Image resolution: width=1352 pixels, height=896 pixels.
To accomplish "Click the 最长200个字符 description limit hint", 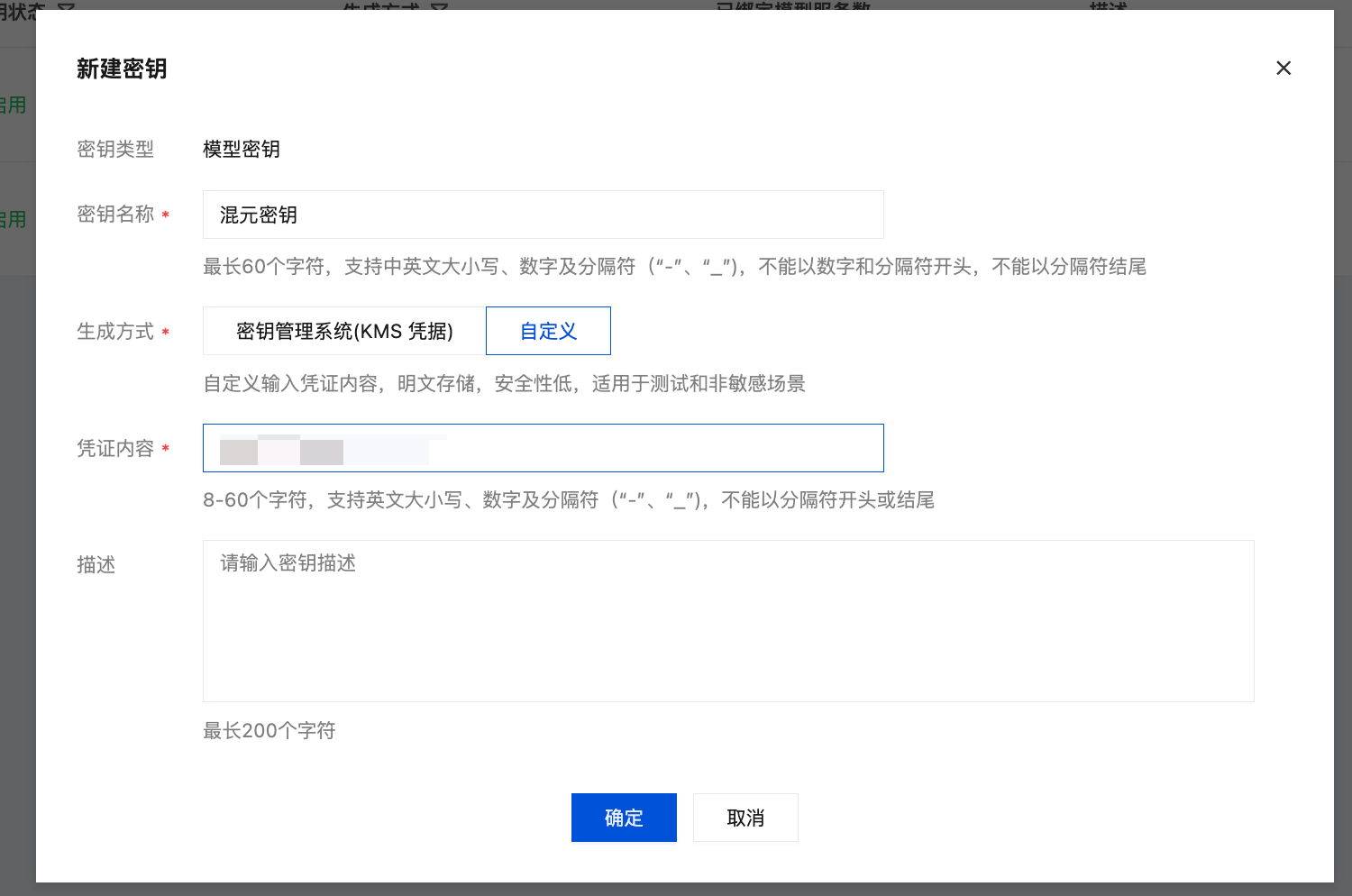I will click(269, 731).
